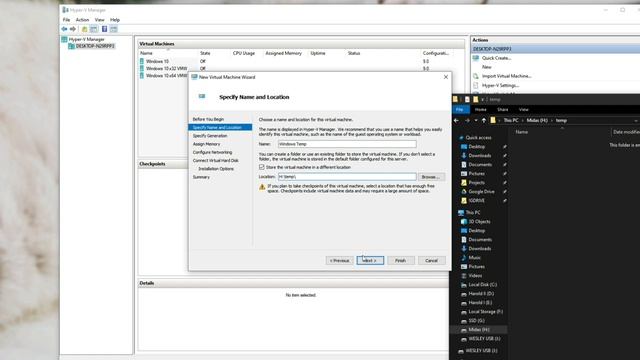The width and height of the screenshot is (640, 360).
Task: Click Quick Create in the Actions pane
Action: pos(496,58)
